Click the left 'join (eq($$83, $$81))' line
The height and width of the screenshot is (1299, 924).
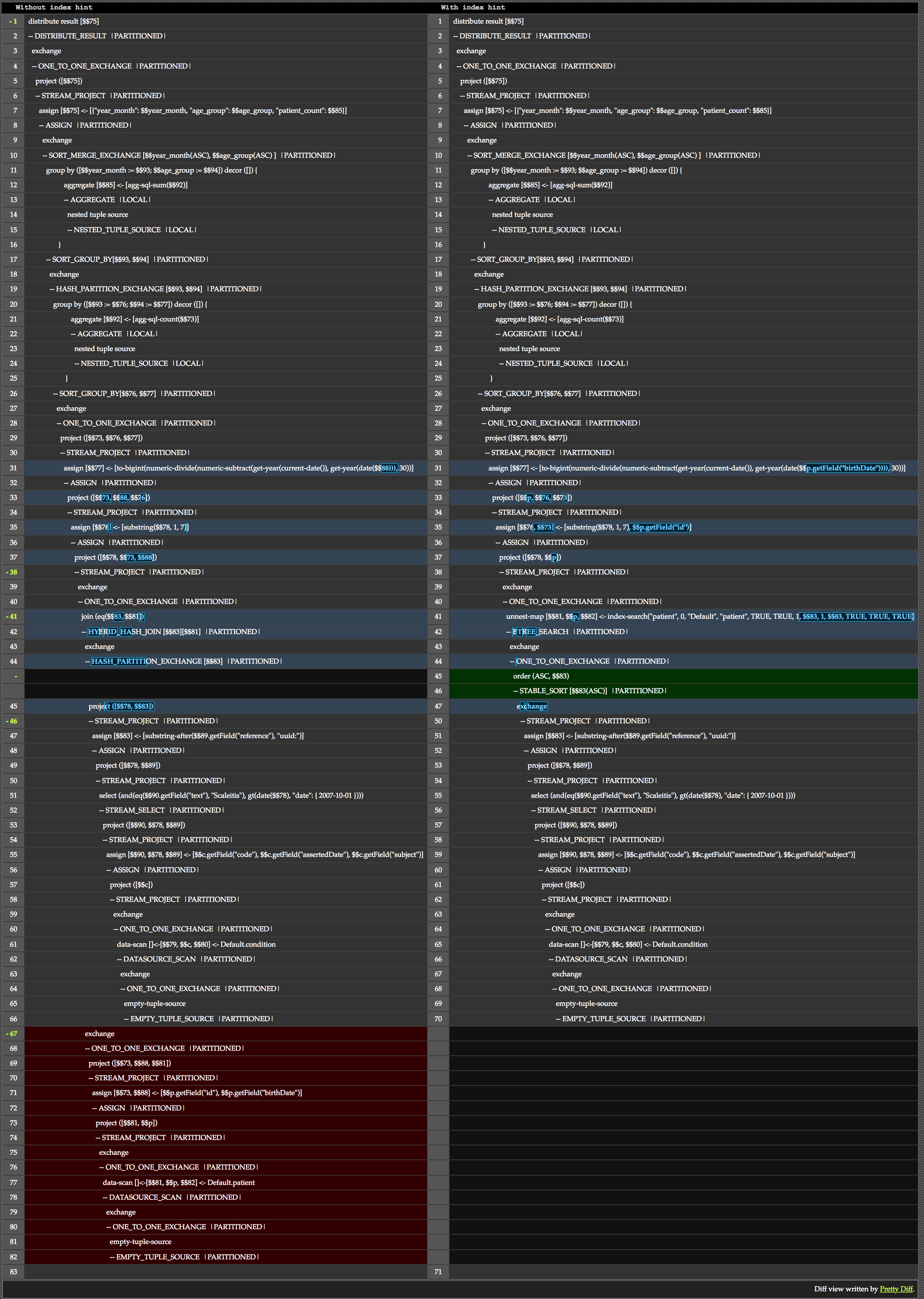[x=113, y=616]
